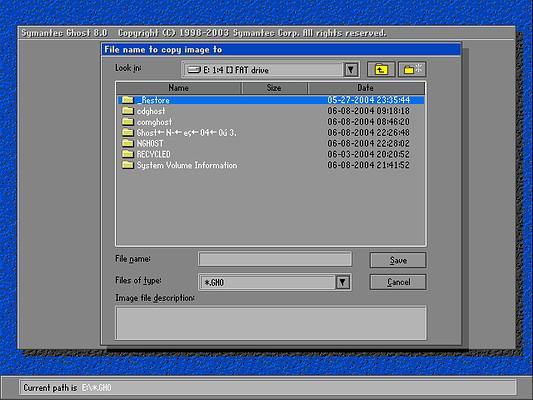Click the up-one-level folder icon

point(381,69)
